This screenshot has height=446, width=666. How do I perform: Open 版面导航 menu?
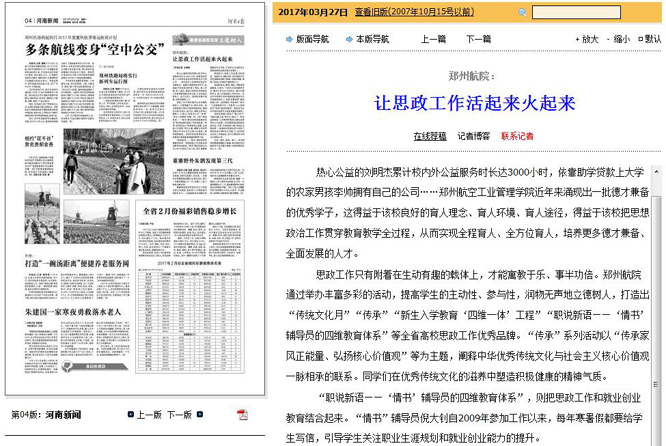[312, 39]
